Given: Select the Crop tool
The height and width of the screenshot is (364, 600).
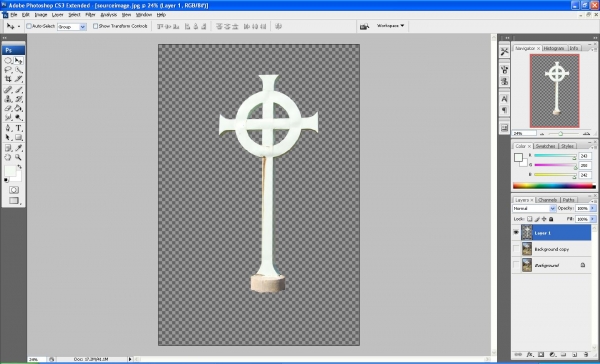Looking at the screenshot, I should coord(8,79).
